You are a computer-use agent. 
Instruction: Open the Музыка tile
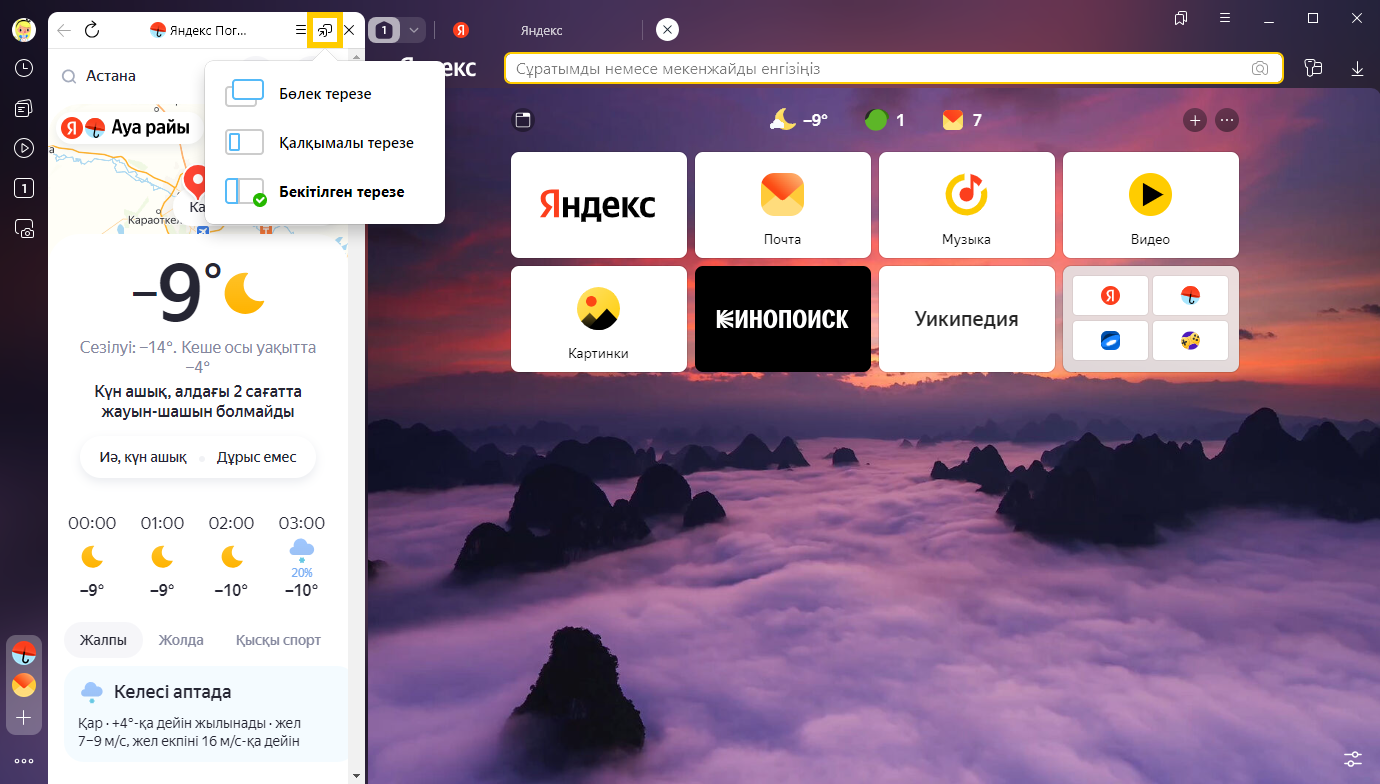(967, 205)
